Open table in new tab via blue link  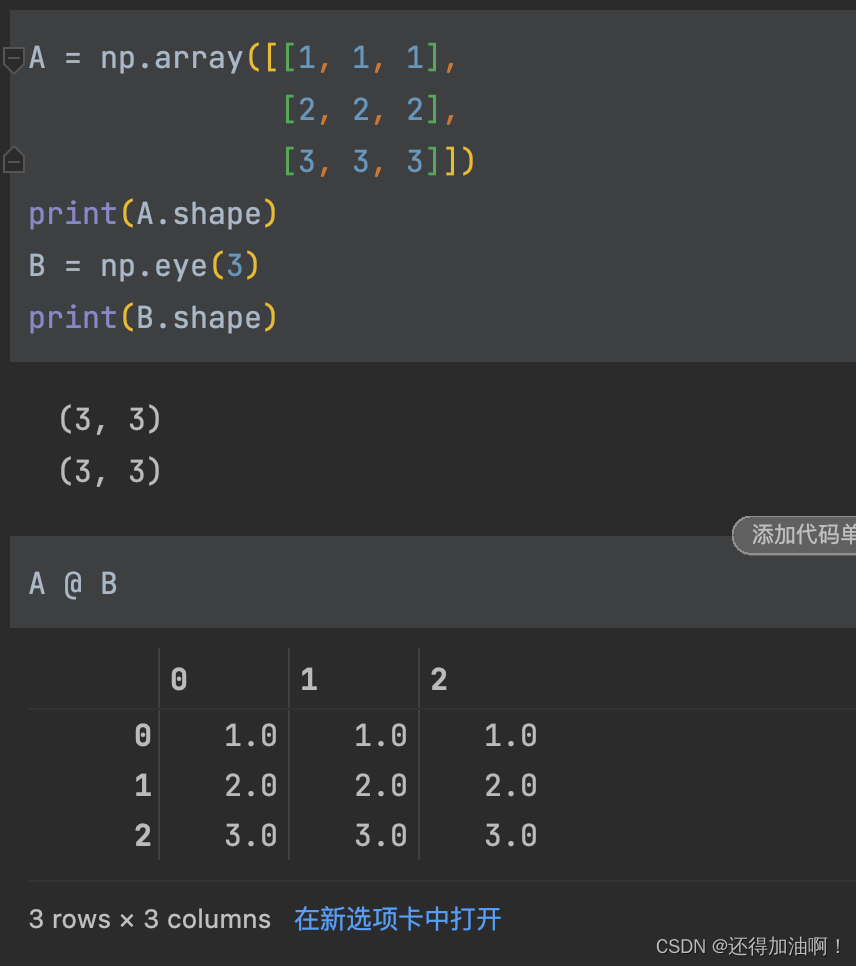[397, 919]
